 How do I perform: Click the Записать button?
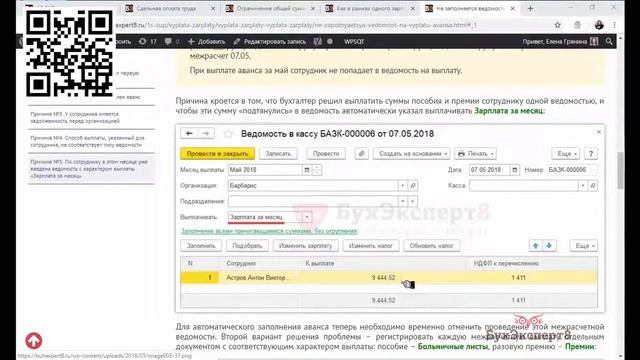coord(278,153)
